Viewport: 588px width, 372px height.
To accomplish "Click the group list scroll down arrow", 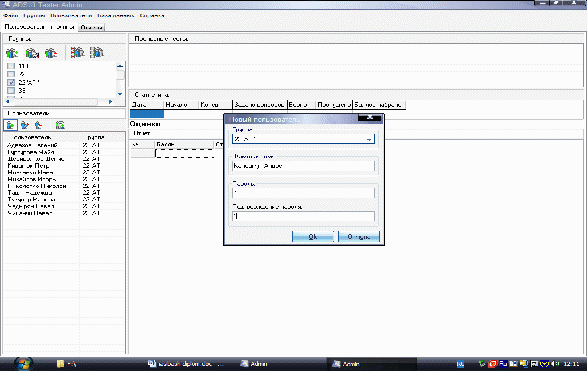I will pos(120,94).
